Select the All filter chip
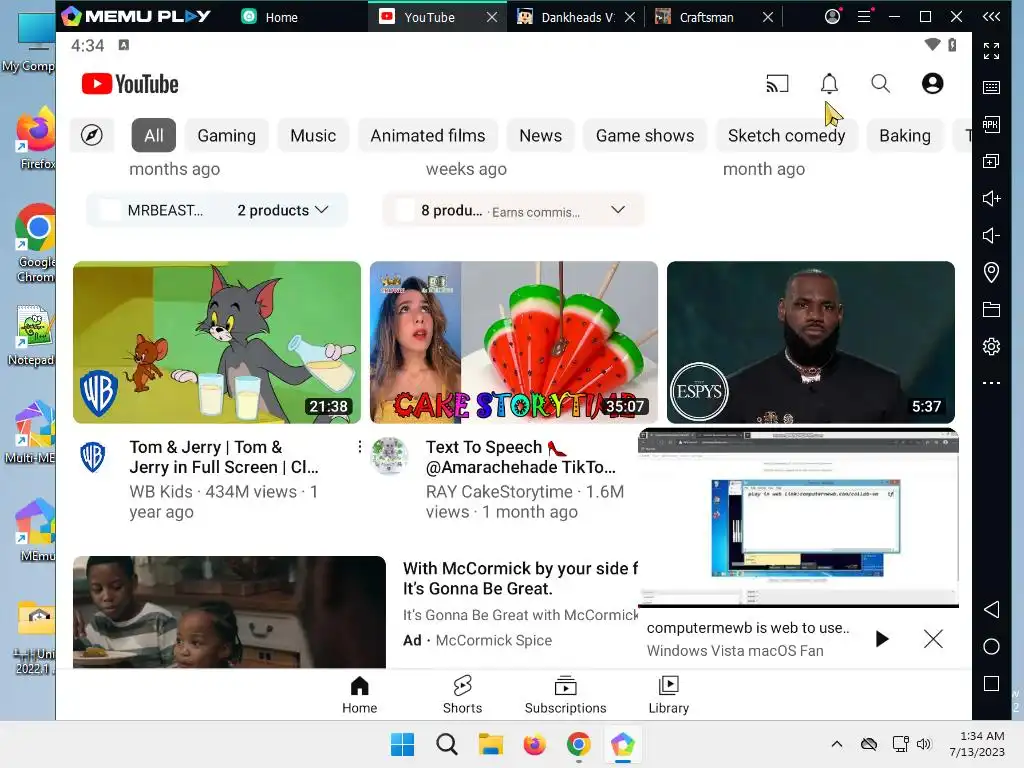The image size is (1024, 768). pos(153,135)
